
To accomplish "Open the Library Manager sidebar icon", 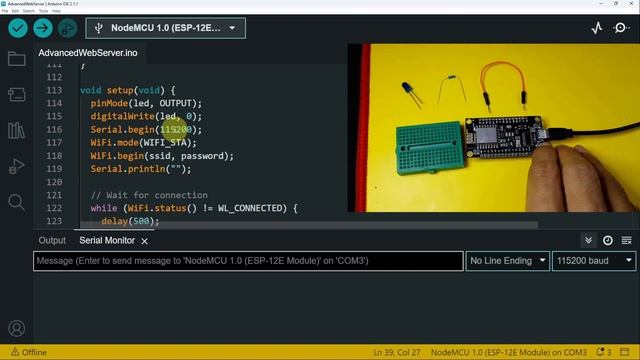I will pos(17,131).
